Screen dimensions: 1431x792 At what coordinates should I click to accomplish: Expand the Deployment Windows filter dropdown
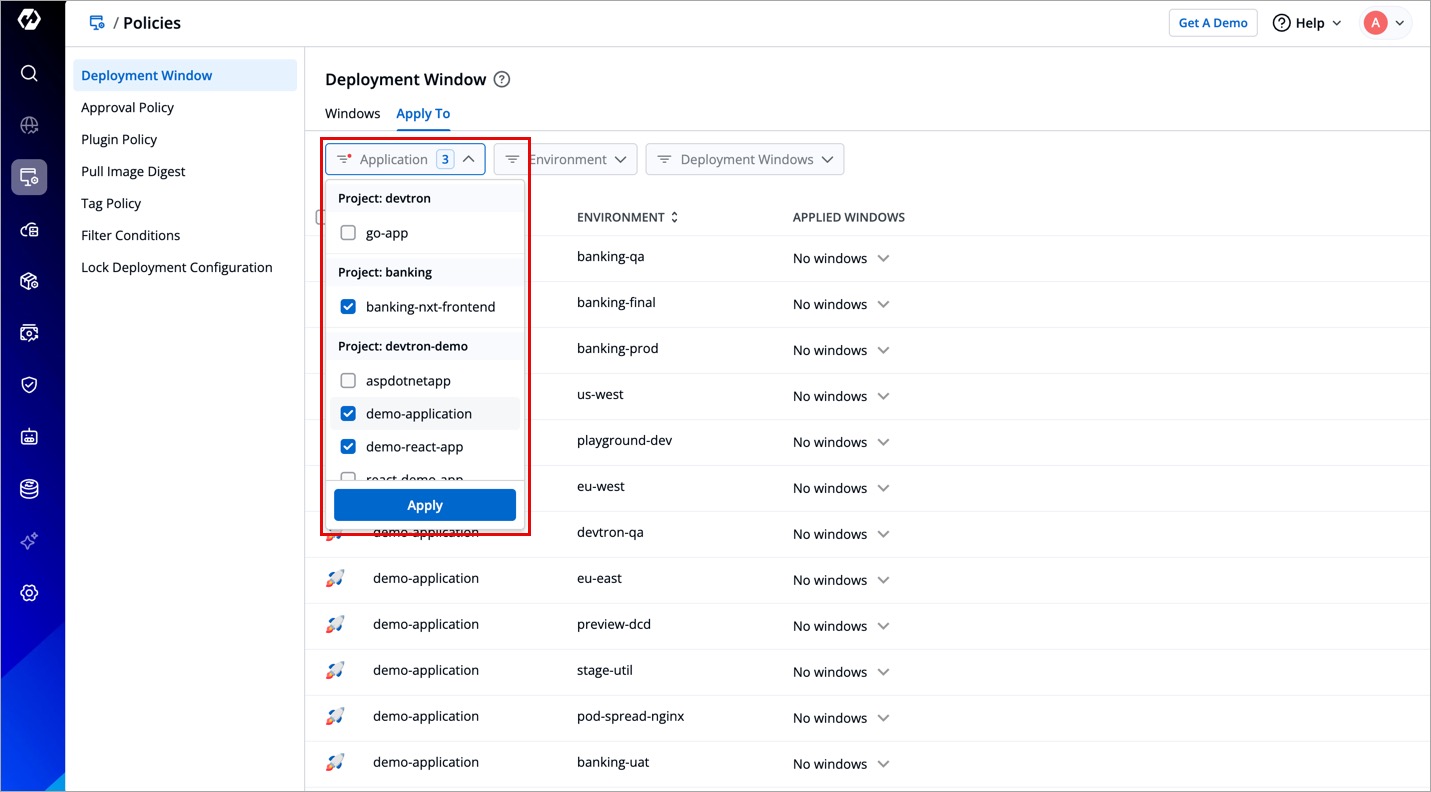pyautogui.click(x=745, y=160)
